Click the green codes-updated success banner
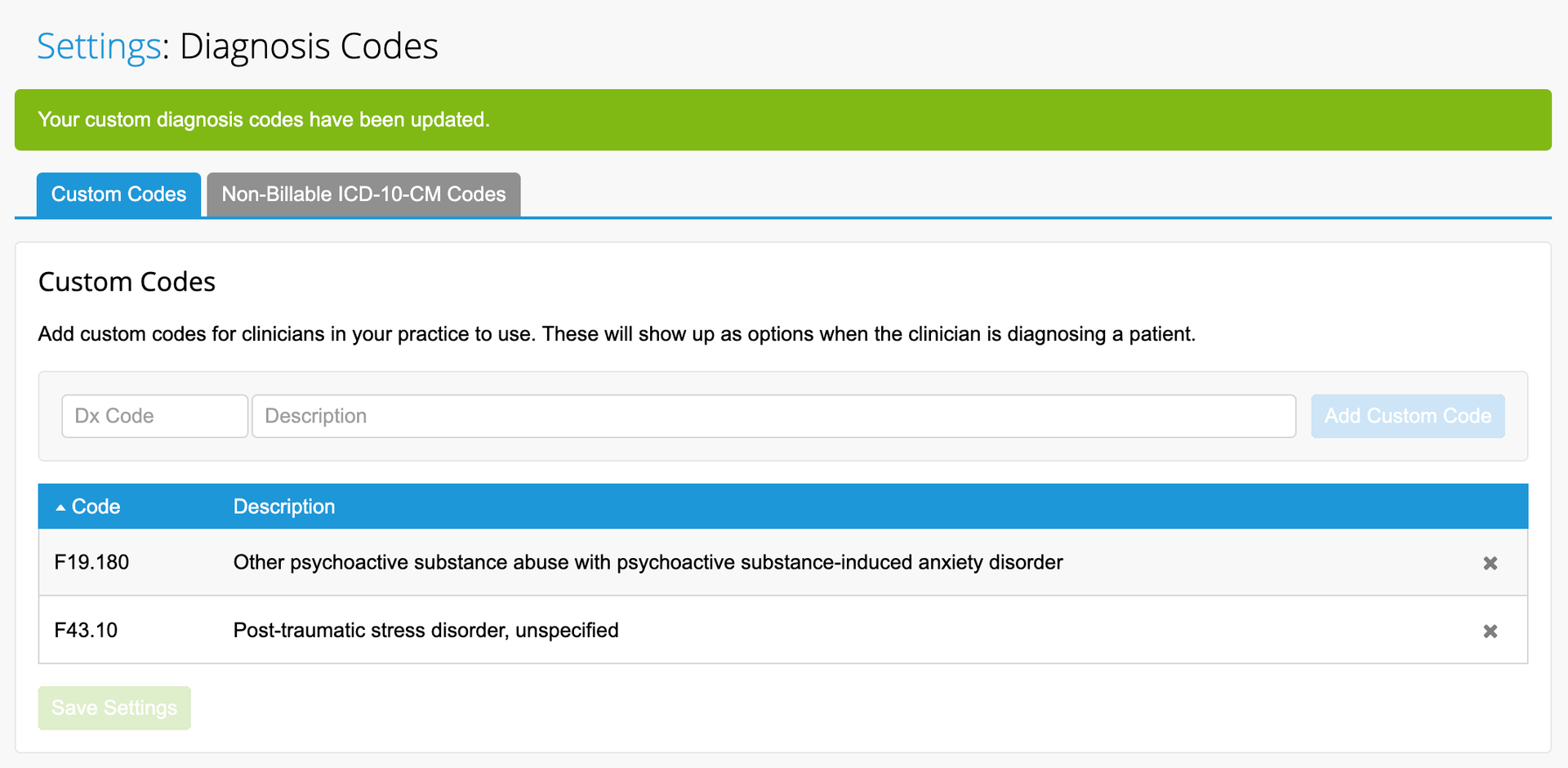The height and width of the screenshot is (768, 1568). click(x=782, y=119)
